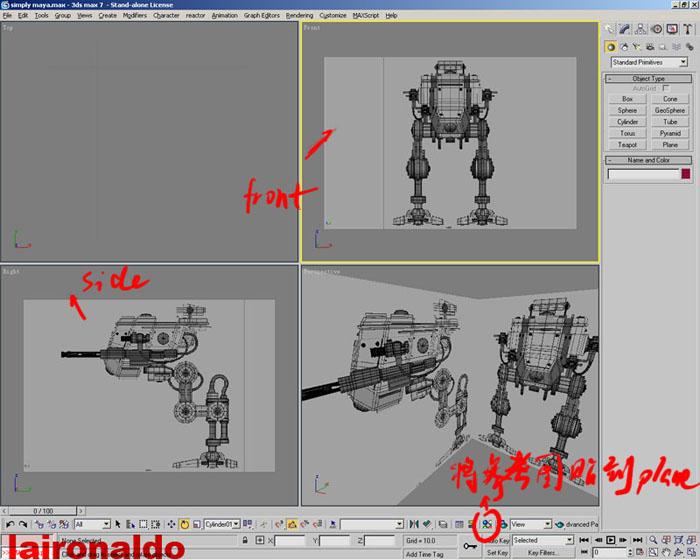
Task: Click the Undo arrow in toolbar
Action: click(x=10, y=524)
